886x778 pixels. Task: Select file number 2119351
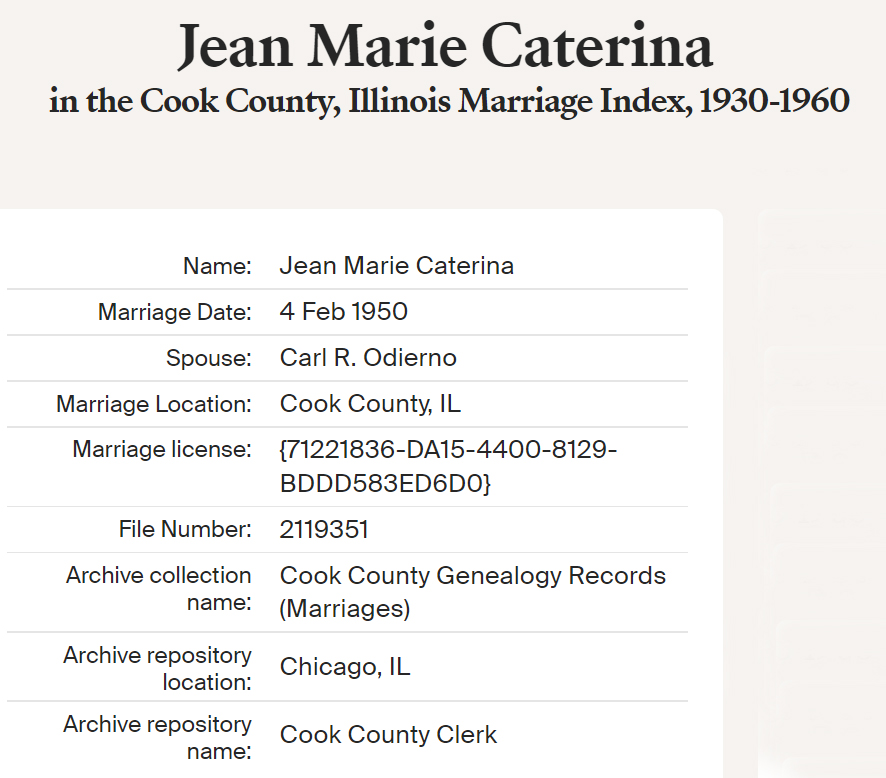324,529
